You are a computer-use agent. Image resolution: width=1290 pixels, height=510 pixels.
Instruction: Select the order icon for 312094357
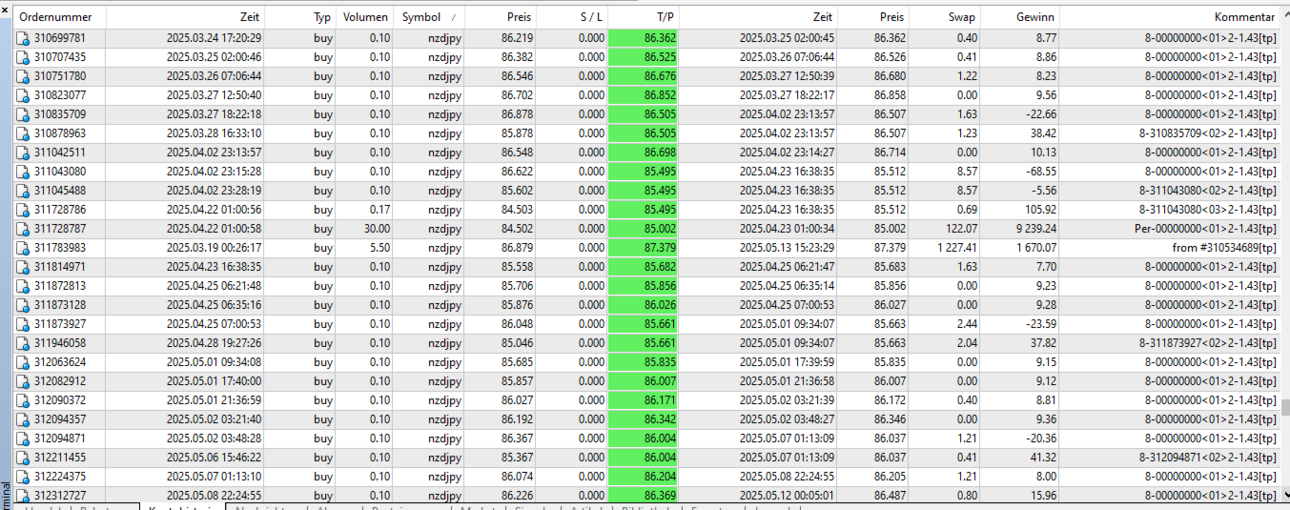click(x=23, y=419)
